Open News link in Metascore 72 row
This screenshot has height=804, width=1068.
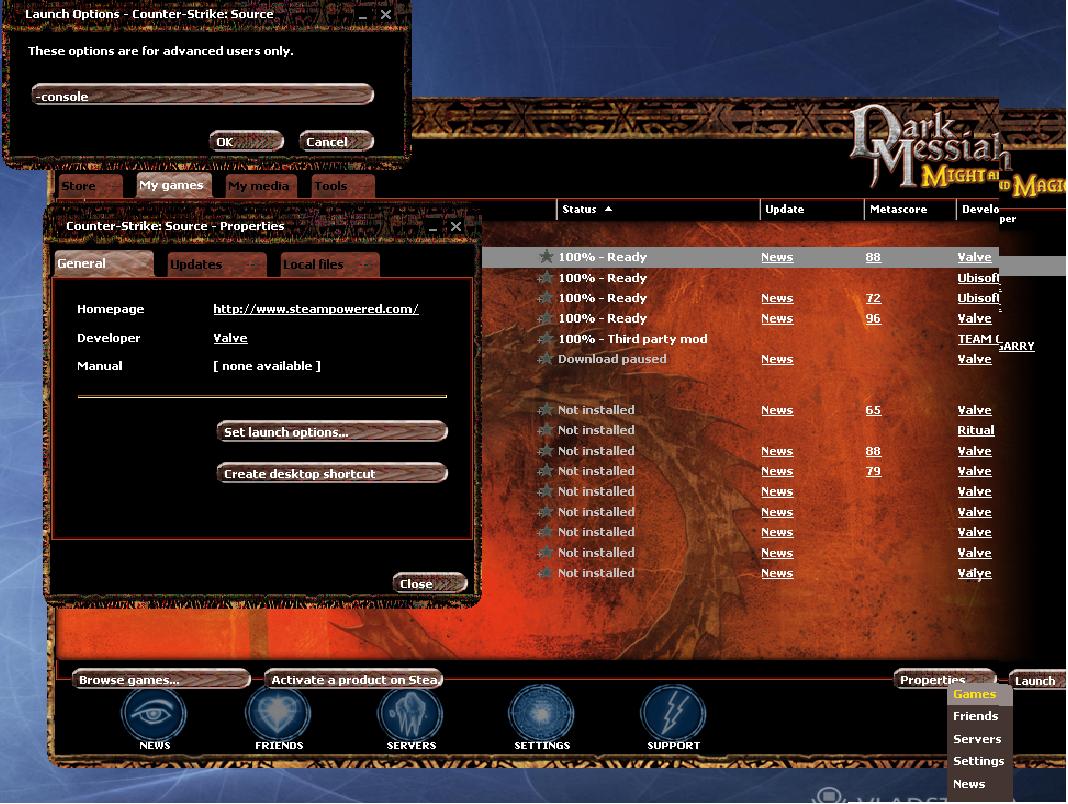pyautogui.click(x=777, y=298)
